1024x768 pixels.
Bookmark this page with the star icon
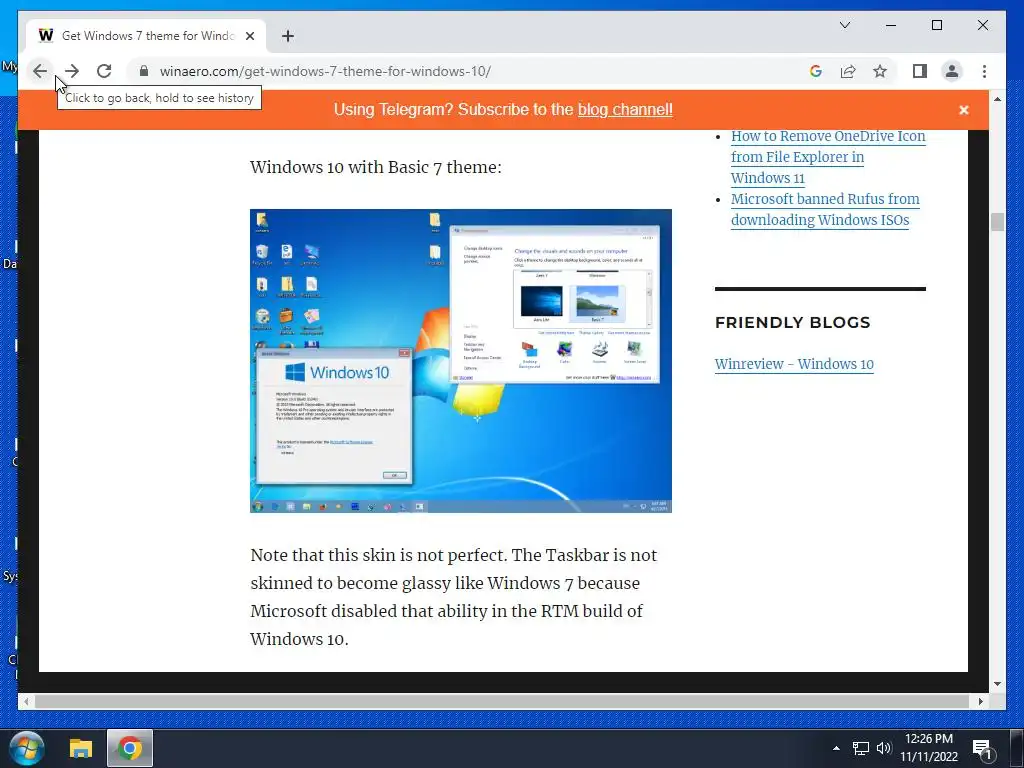click(x=880, y=71)
